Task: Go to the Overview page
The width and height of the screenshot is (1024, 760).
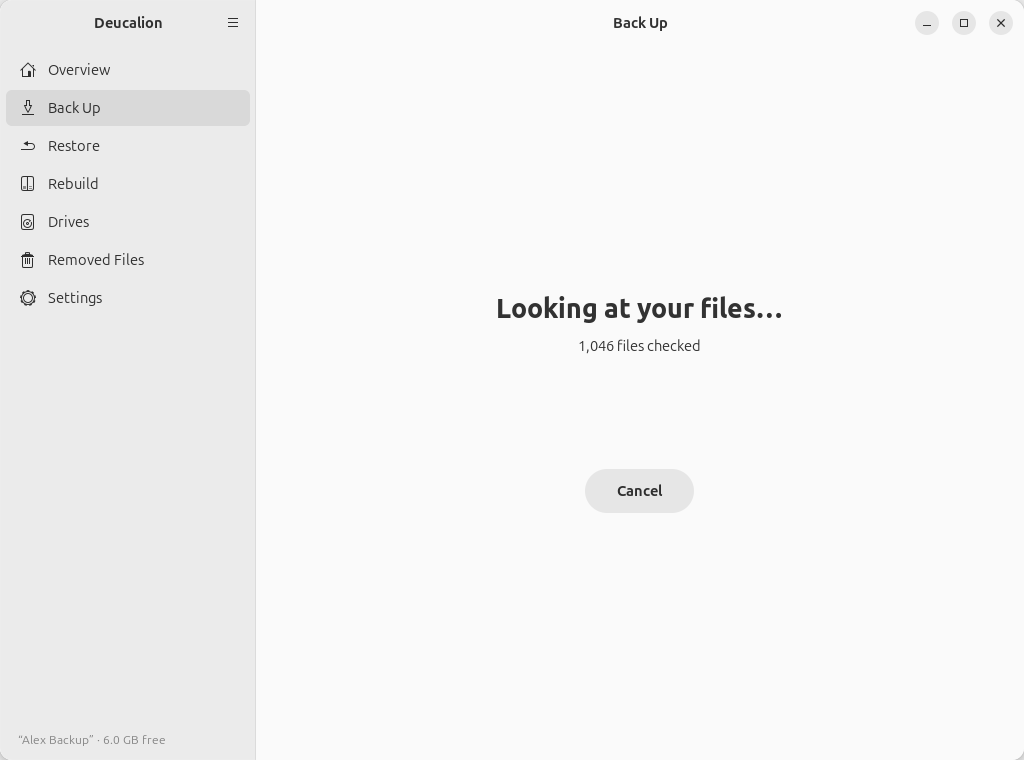Action: click(x=128, y=70)
